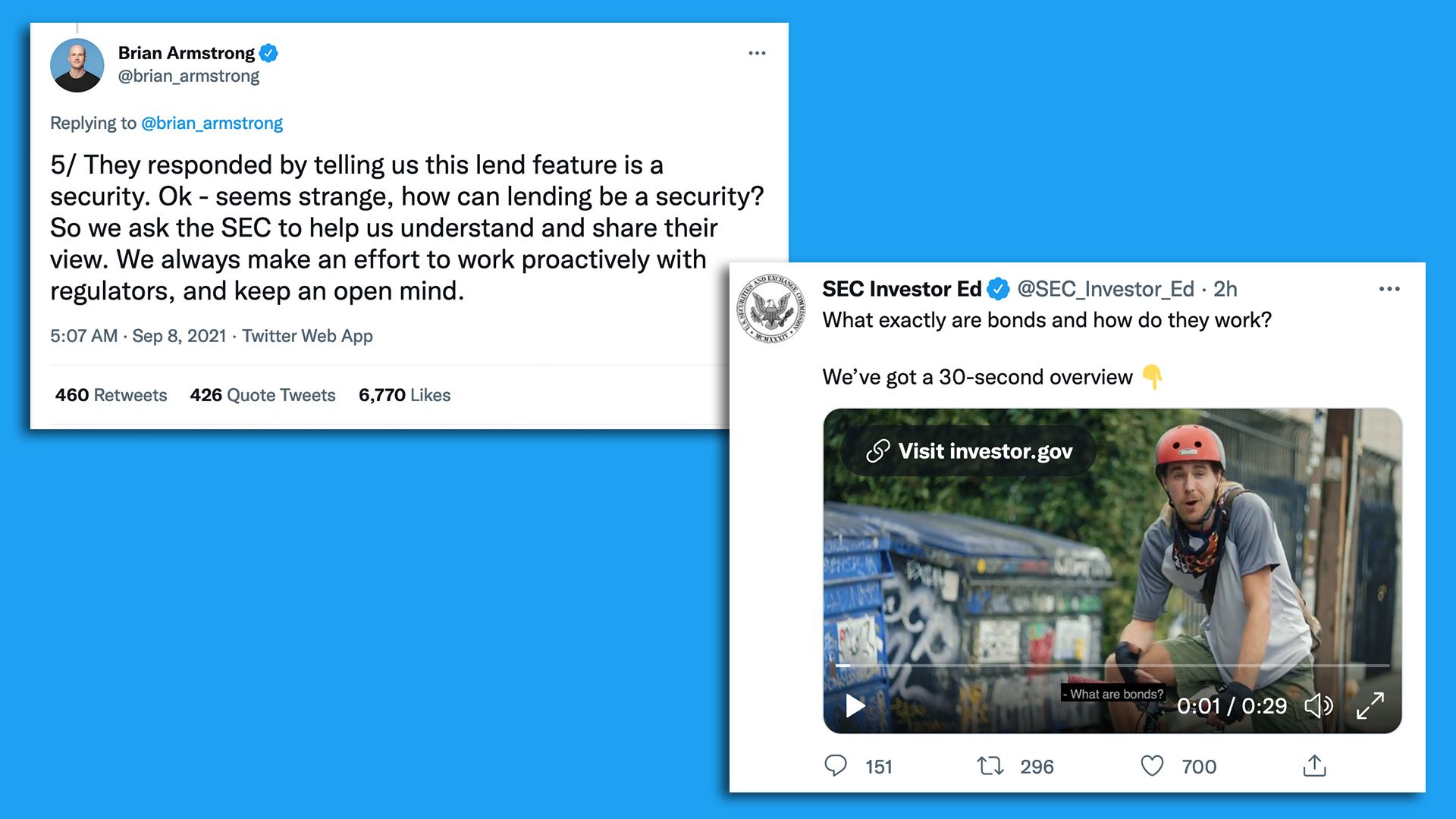Viewport: 1456px width, 819px height.
Task: Click the SEC eagle seal avatar
Action: pos(772,307)
